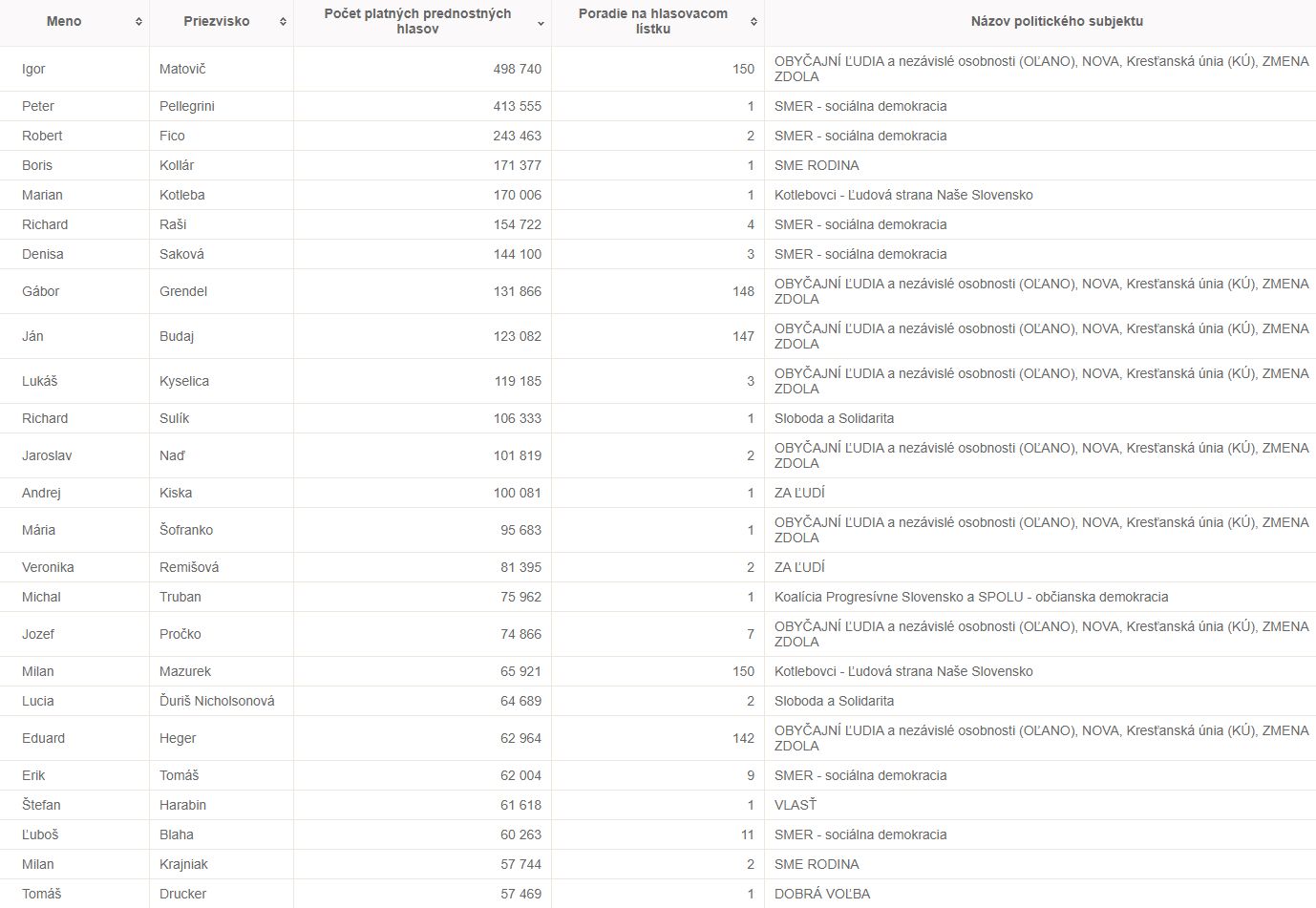Click surname 'Heger'
The image size is (1316, 908).
(x=178, y=738)
